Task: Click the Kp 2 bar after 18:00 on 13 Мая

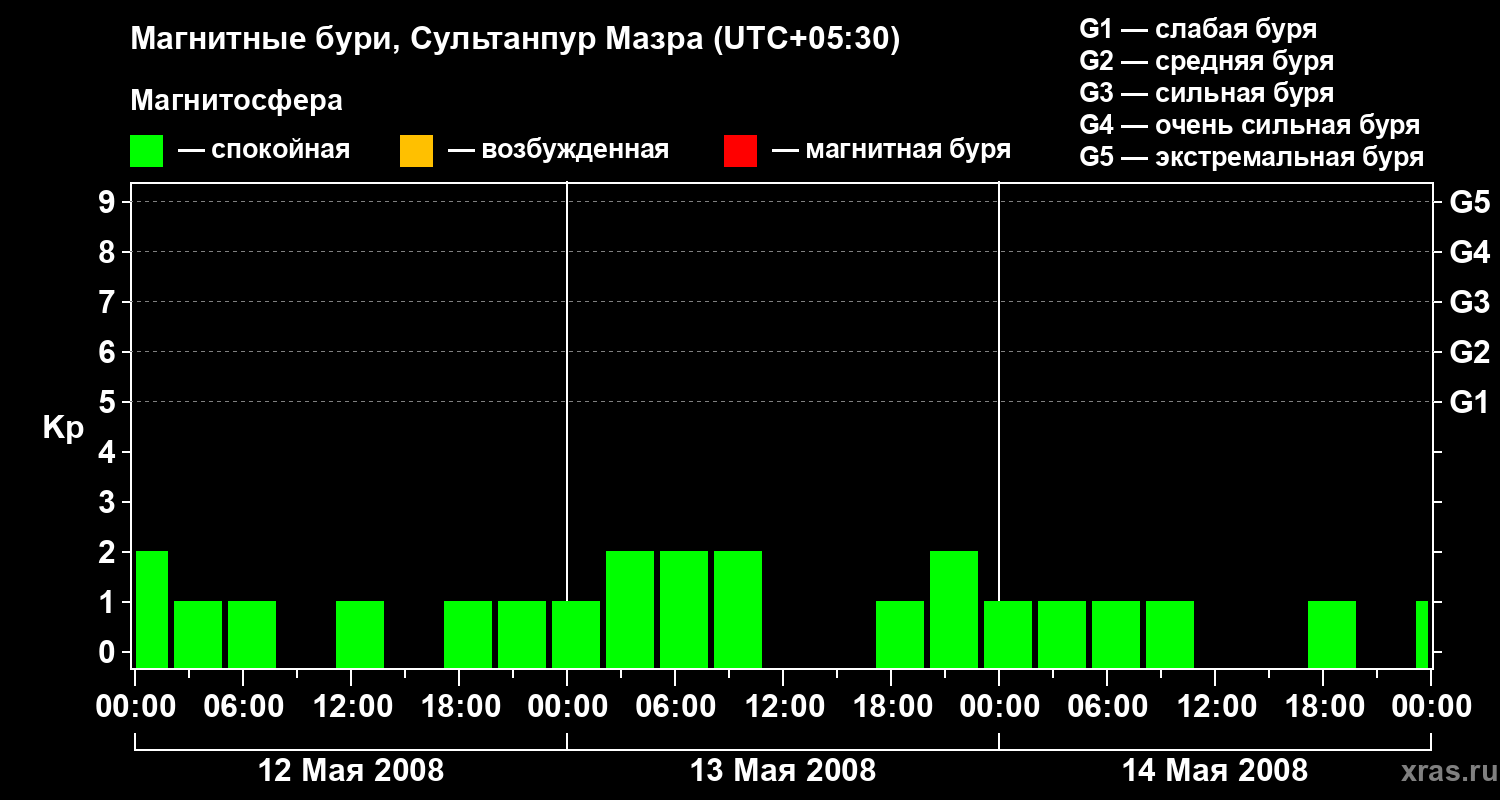Action: [x=954, y=609]
